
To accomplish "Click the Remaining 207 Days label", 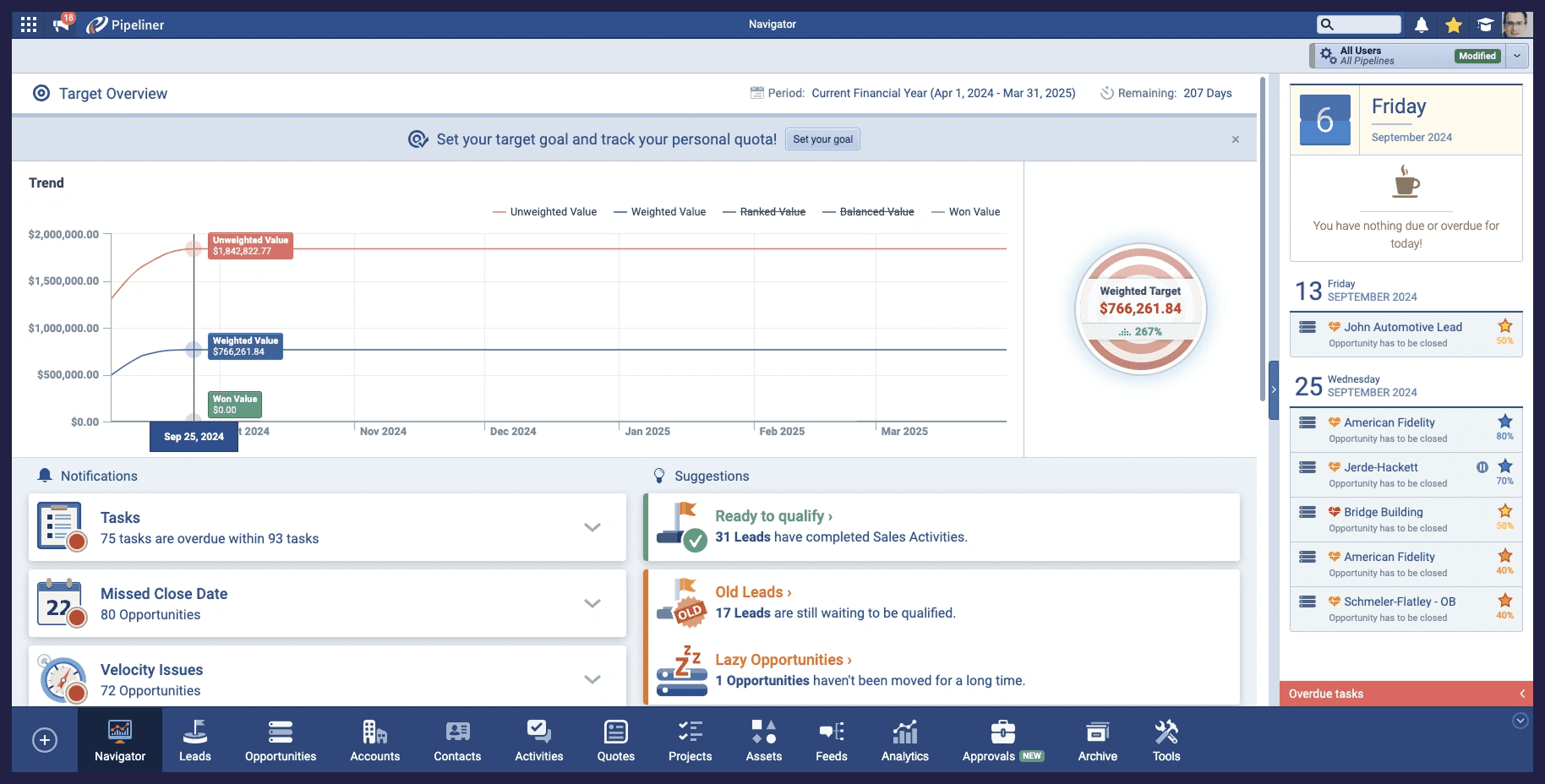I will coord(1166,93).
